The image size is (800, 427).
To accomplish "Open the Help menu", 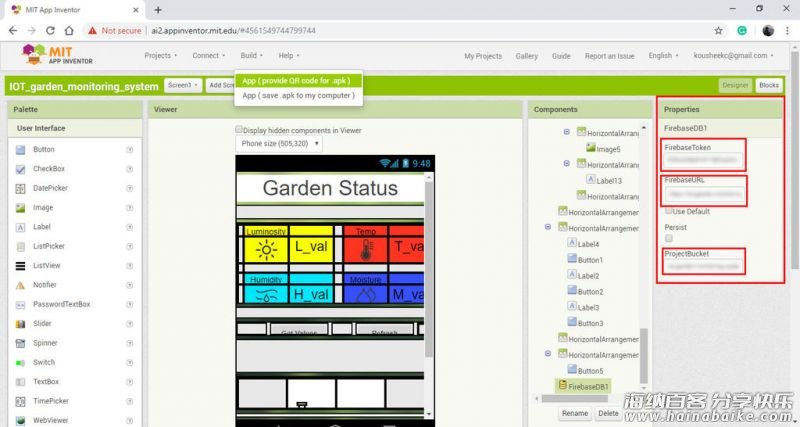I will 289,56.
